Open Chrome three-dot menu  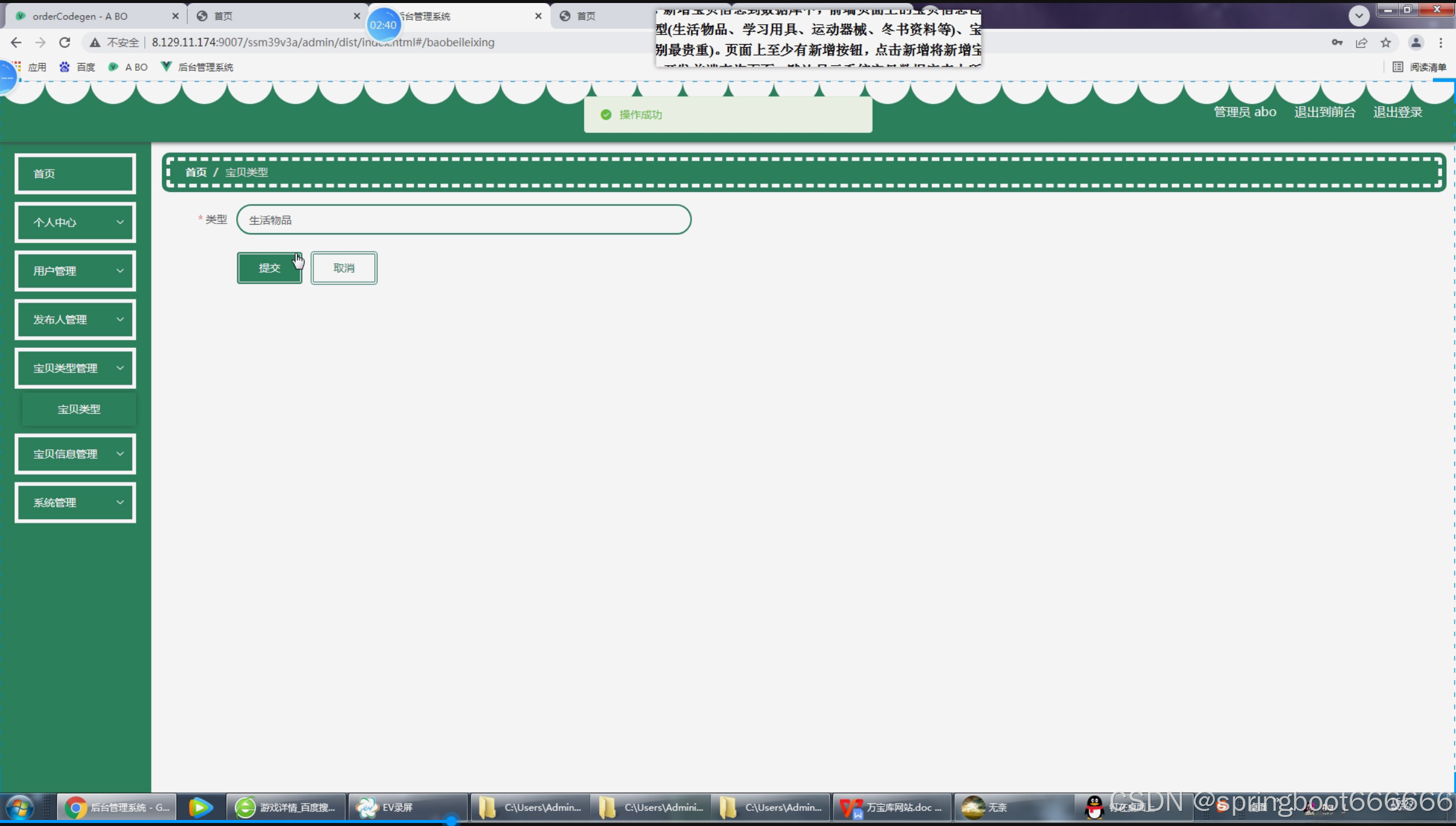click(x=1441, y=42)
